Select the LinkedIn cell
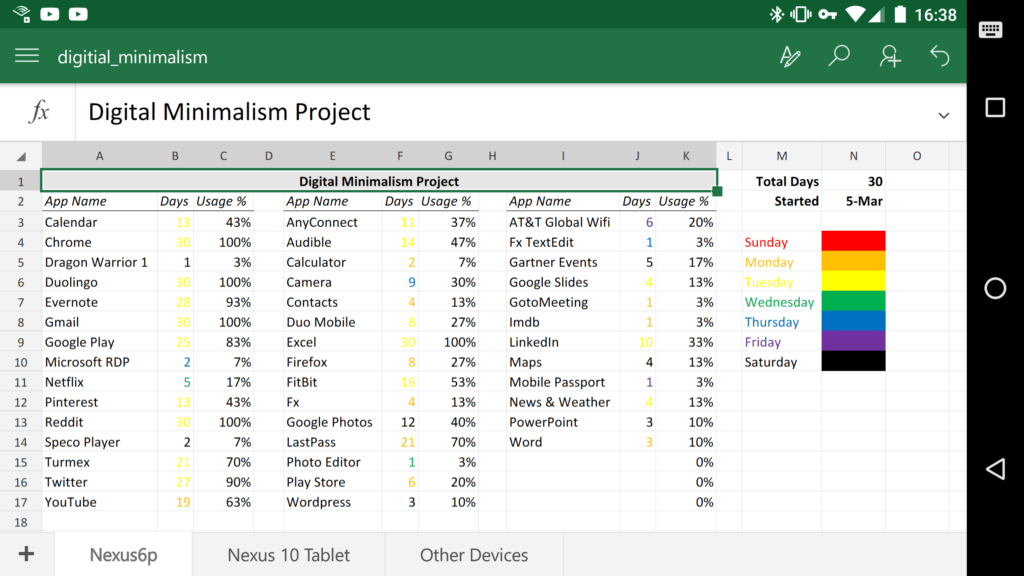This screenshot has height=576, width=1024. (562, 342)
